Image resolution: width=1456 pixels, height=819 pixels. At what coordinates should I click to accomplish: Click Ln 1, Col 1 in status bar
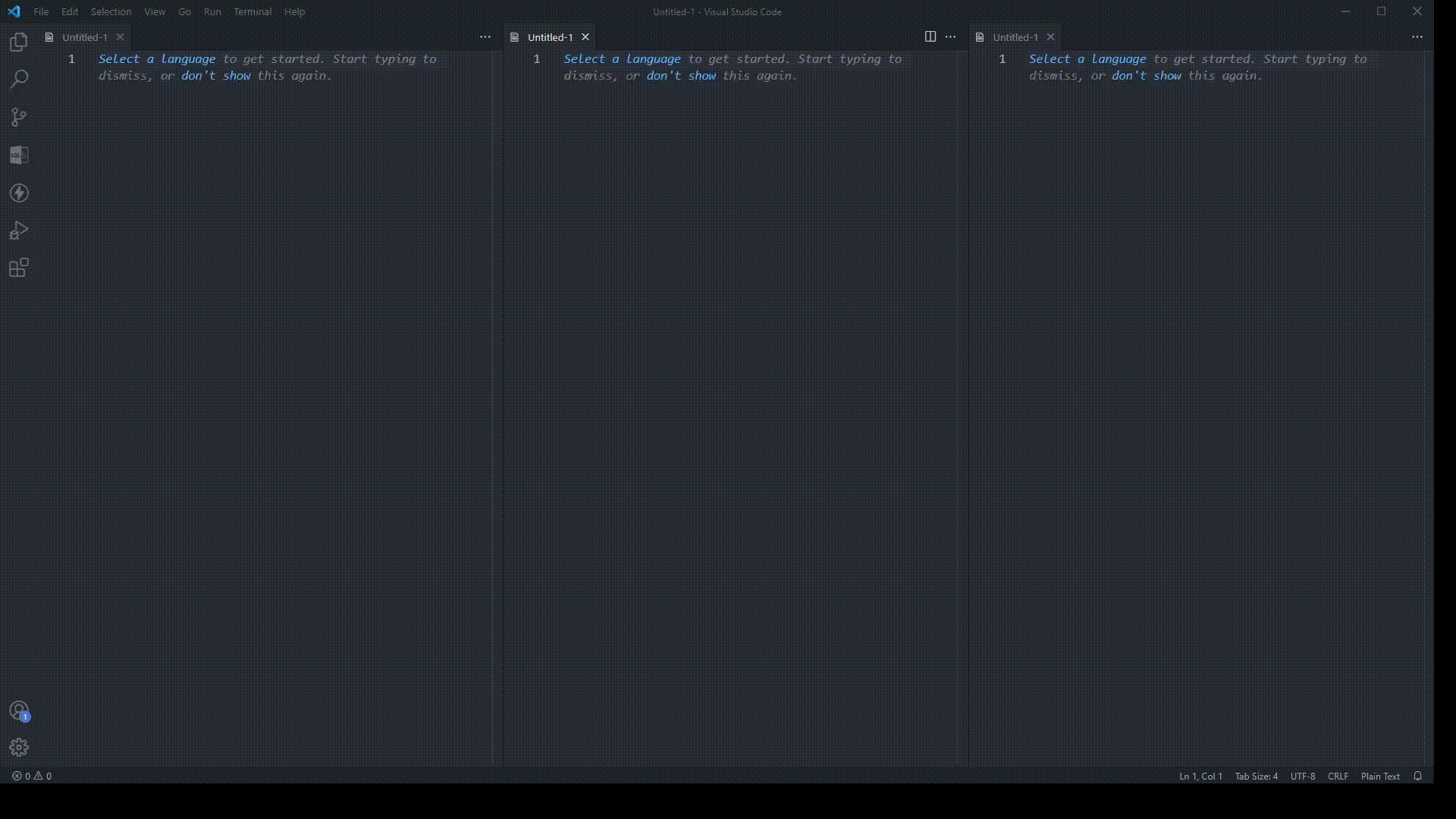coord(1200,776)
